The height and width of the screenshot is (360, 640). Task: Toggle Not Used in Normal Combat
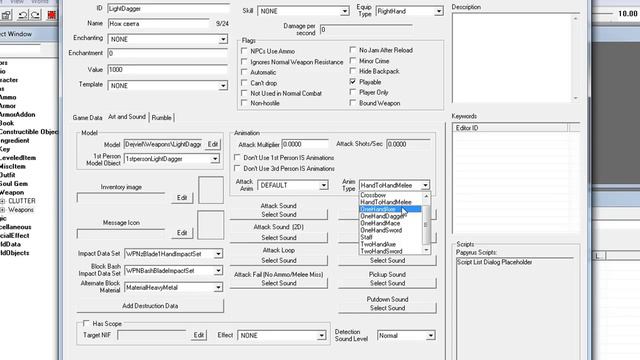tap(244, 93)
